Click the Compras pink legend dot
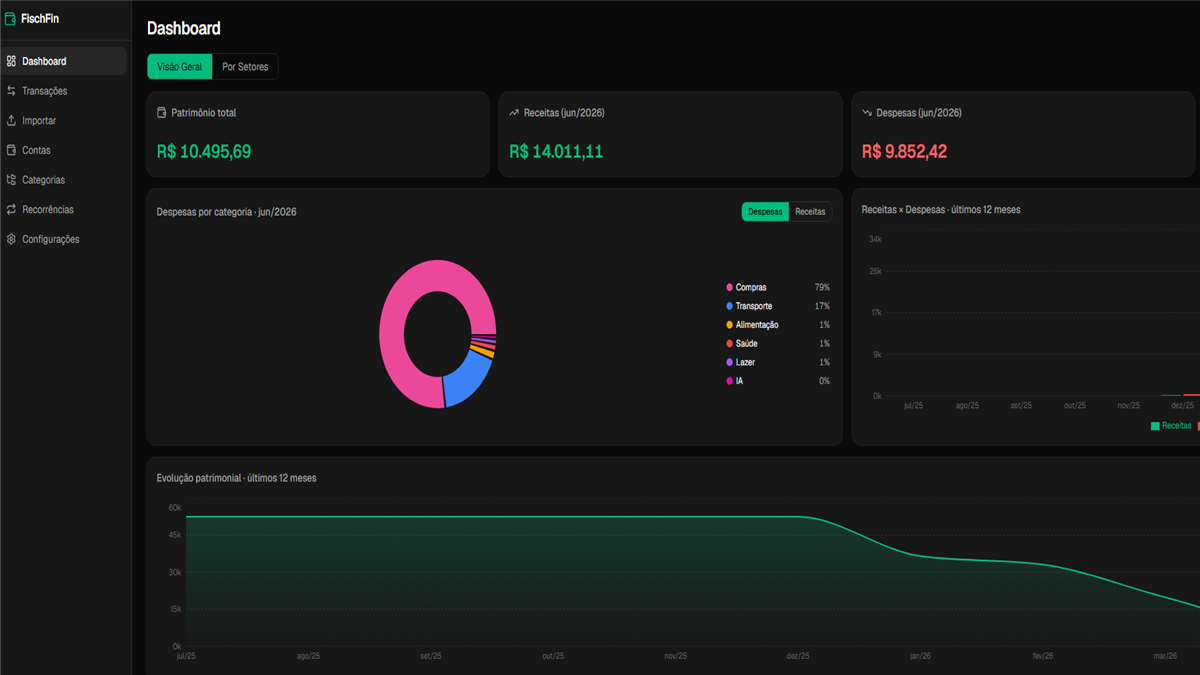Screen dimensions: 1200x675 pos(730,287)
